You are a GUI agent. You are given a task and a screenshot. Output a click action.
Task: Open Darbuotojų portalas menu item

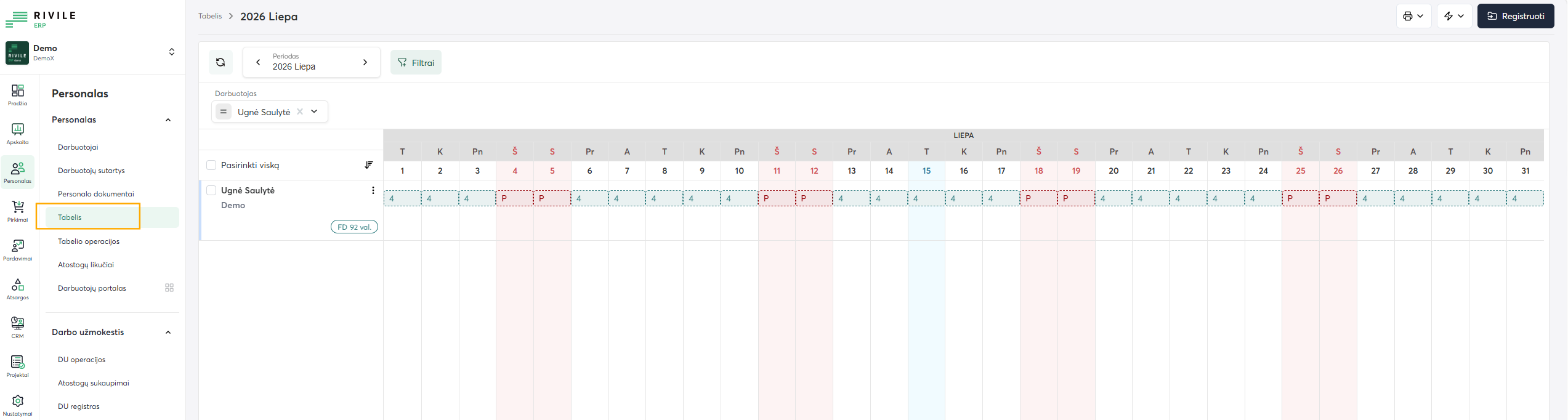[x=92, y=288]
